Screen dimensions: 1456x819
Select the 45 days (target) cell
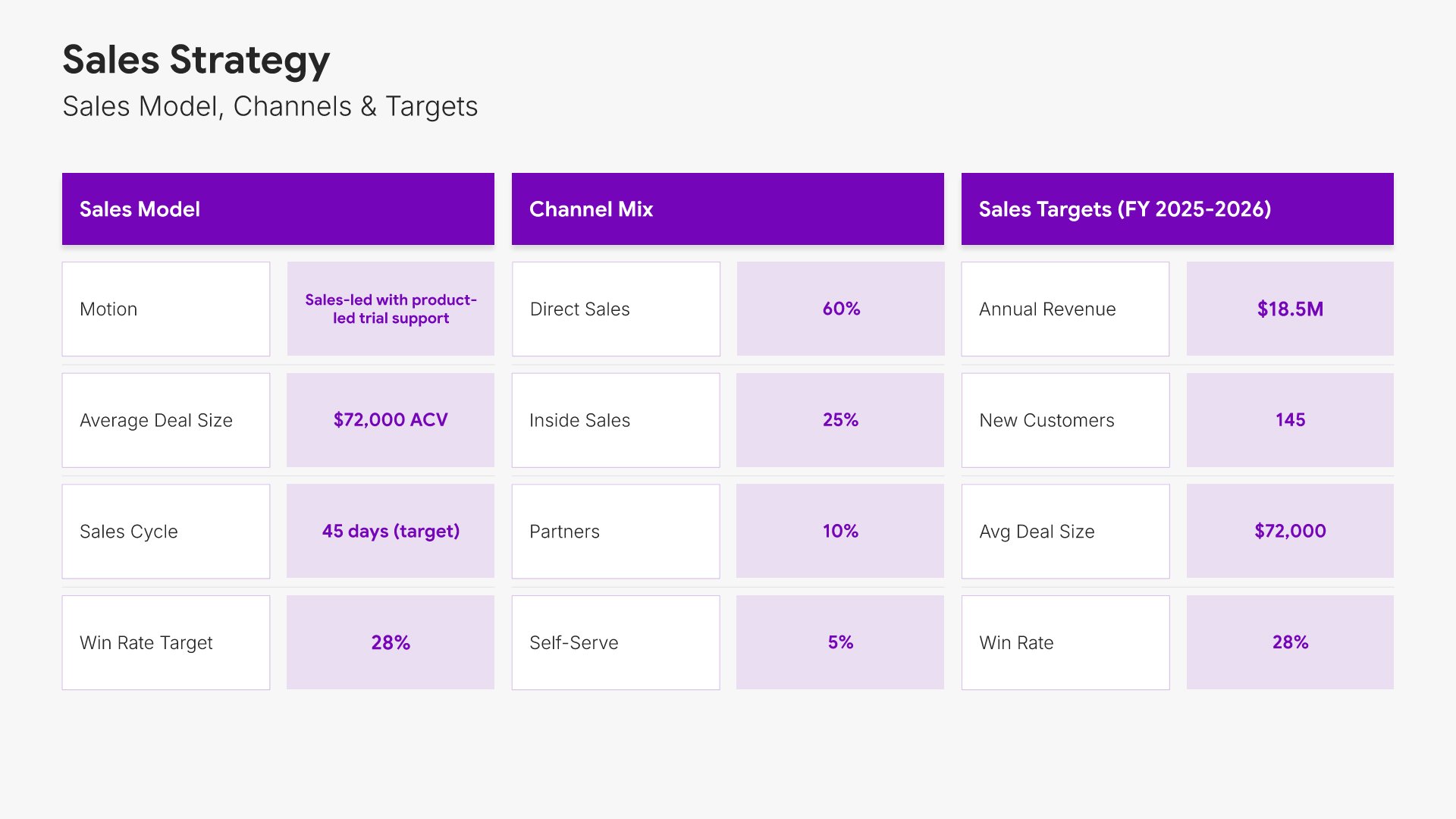pos(391,532)
